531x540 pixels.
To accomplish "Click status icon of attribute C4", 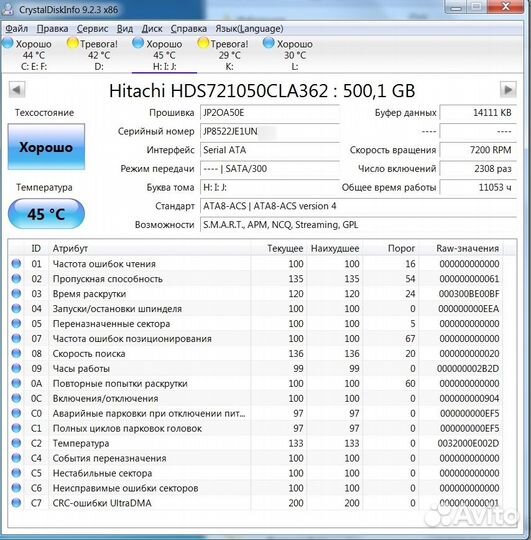I will (16, 458).
